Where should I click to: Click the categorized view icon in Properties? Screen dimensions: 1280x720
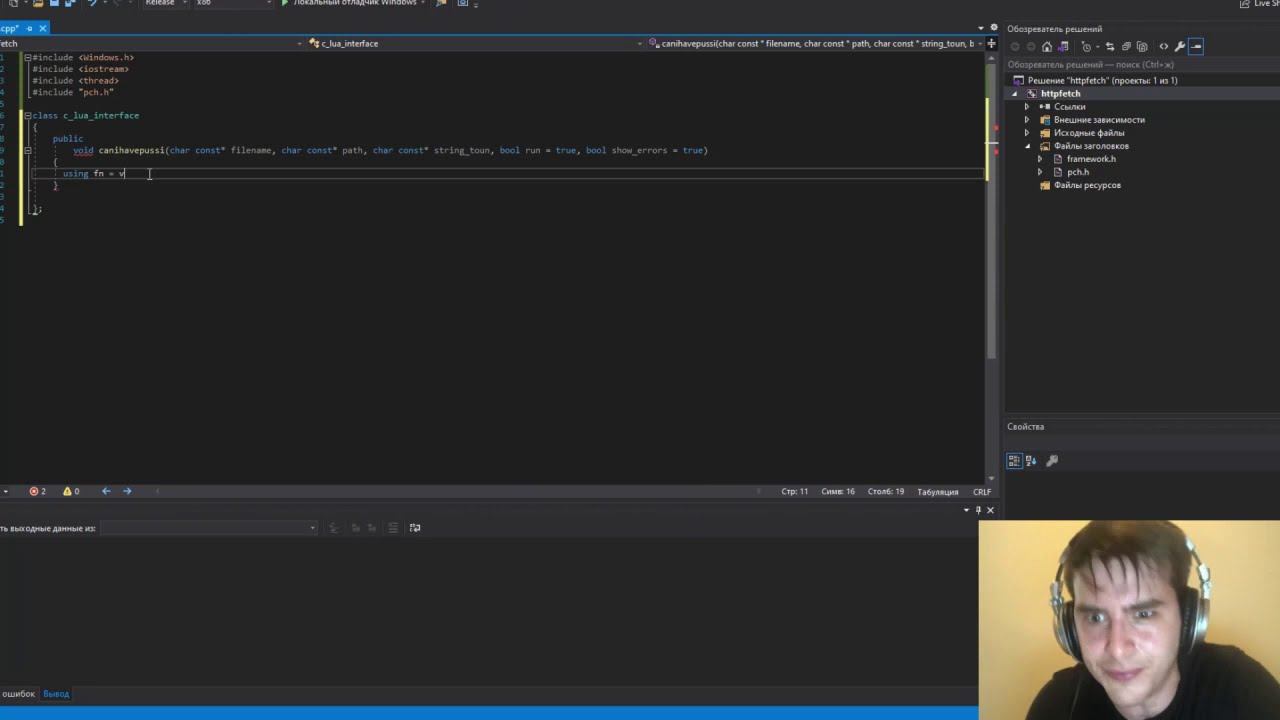click(1014, 461)
